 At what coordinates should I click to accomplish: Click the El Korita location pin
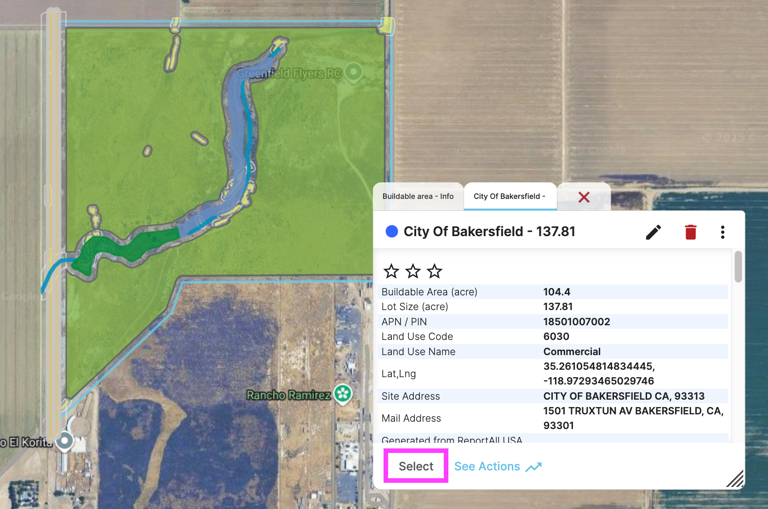coord(64,441)
